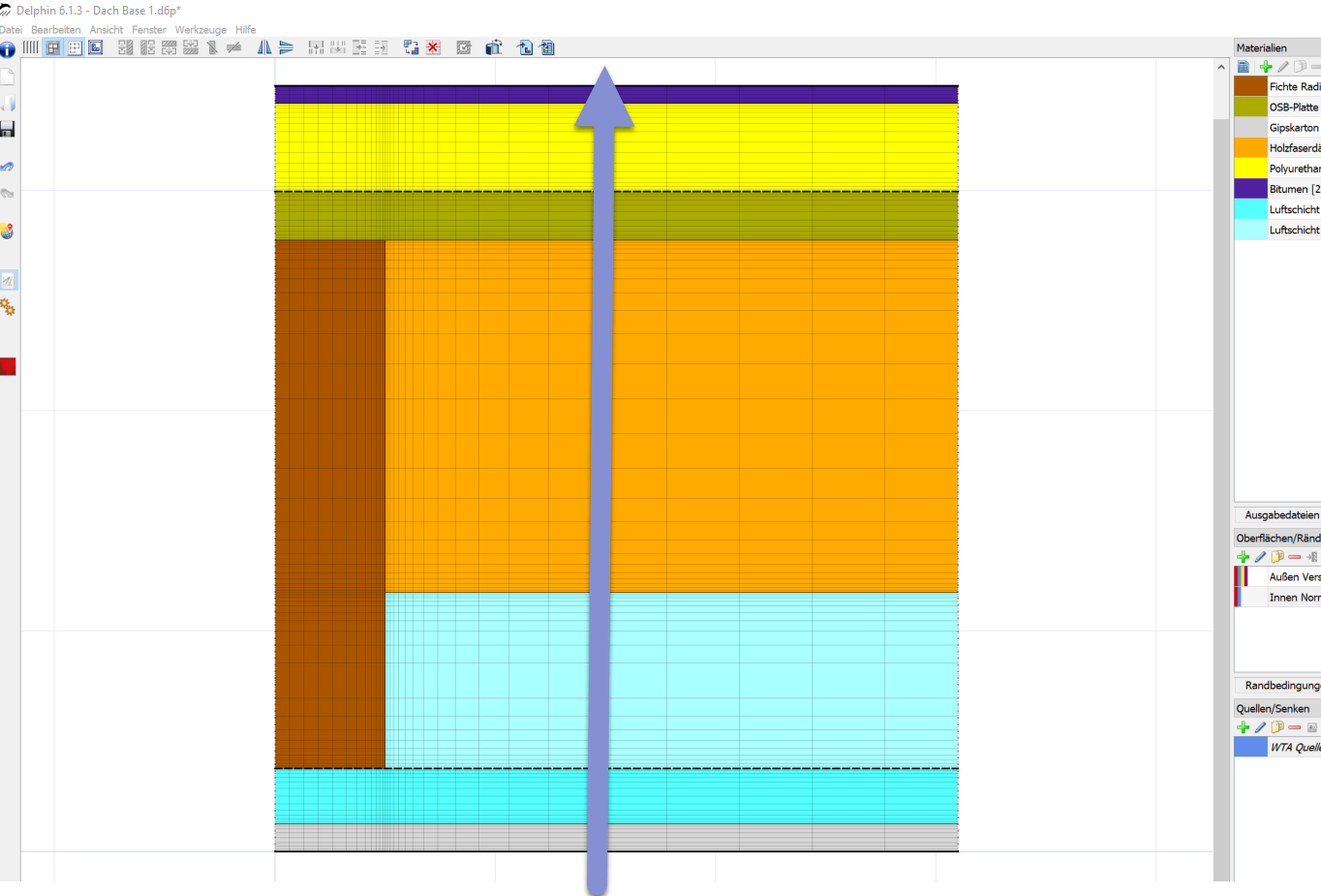
Task: Click the blue 3D rotate construction icon
Action: [494, 47]
